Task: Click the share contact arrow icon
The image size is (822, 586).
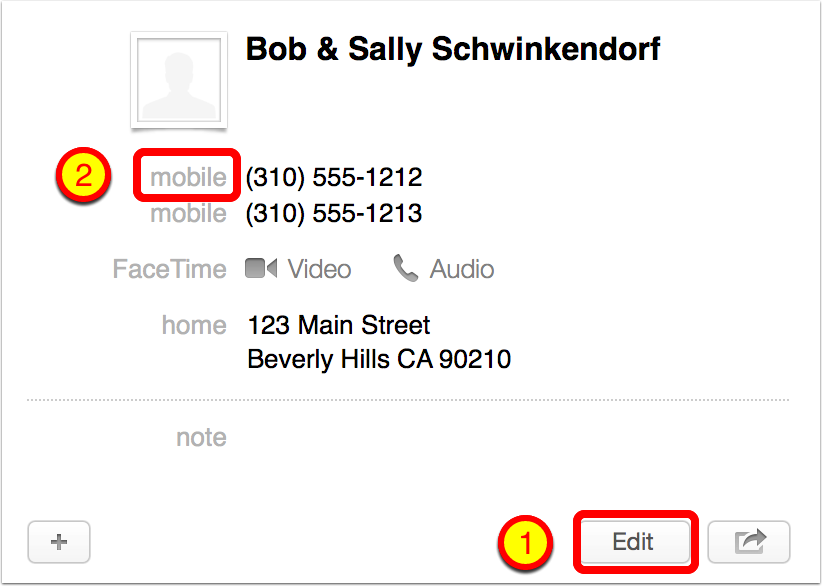Action: (748, 542)
